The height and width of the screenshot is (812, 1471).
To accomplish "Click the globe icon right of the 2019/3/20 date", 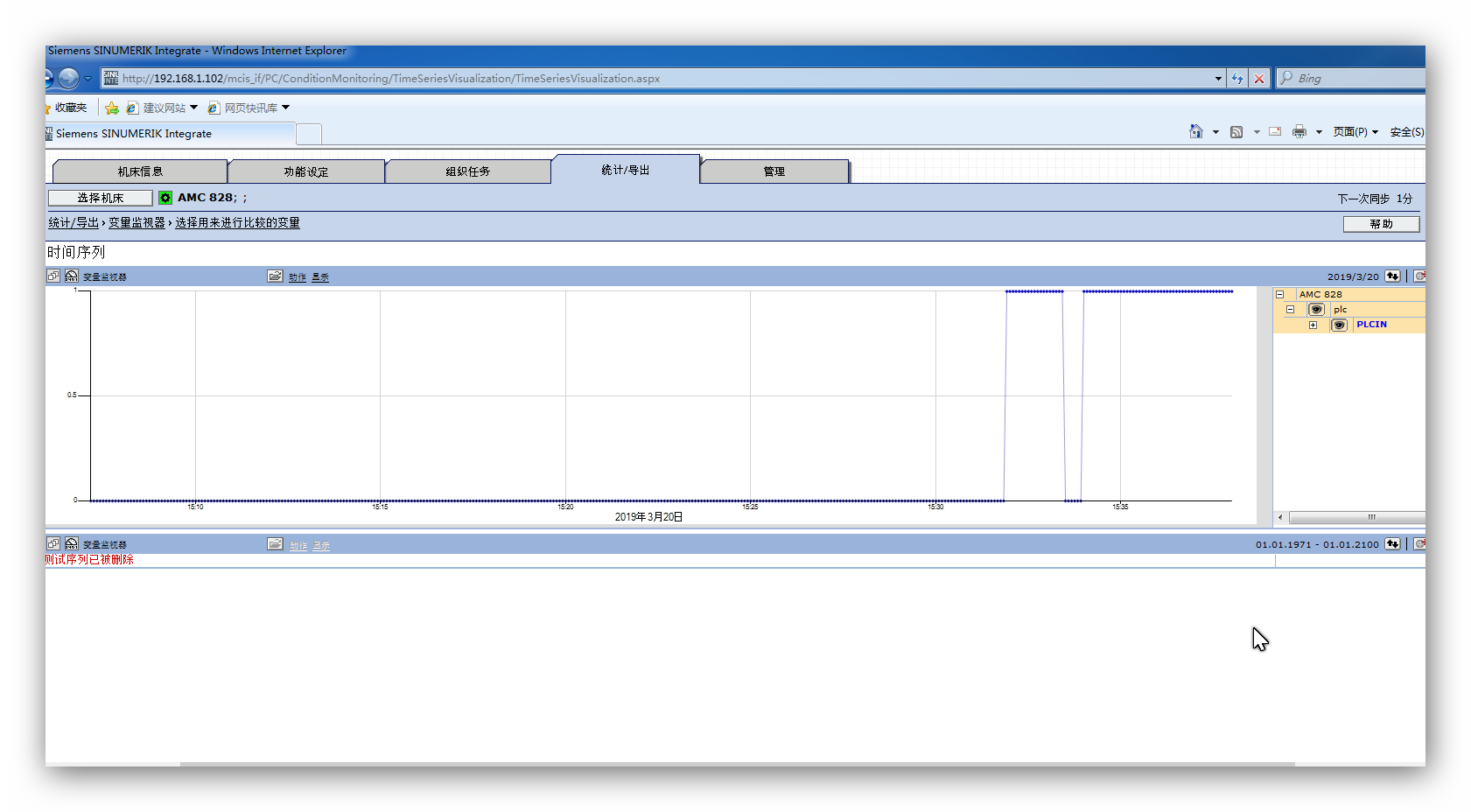I will (1419, 276).
